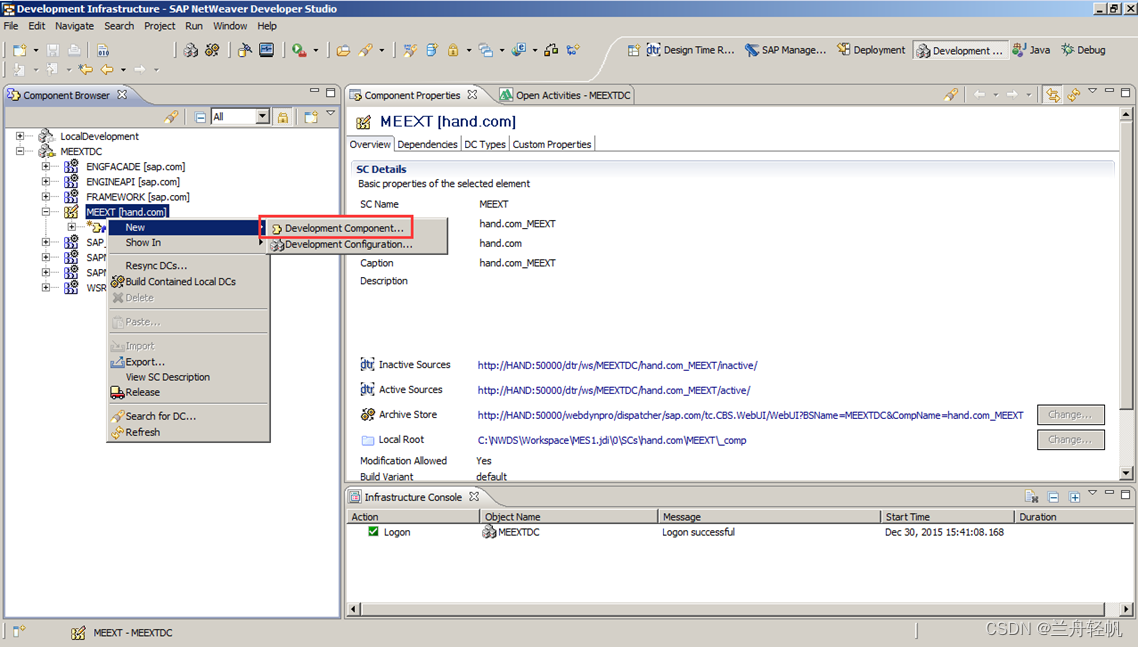The image size is (1138, 647).
Task: Click the monitor console toolbar icon
Action: coord(266,50)
